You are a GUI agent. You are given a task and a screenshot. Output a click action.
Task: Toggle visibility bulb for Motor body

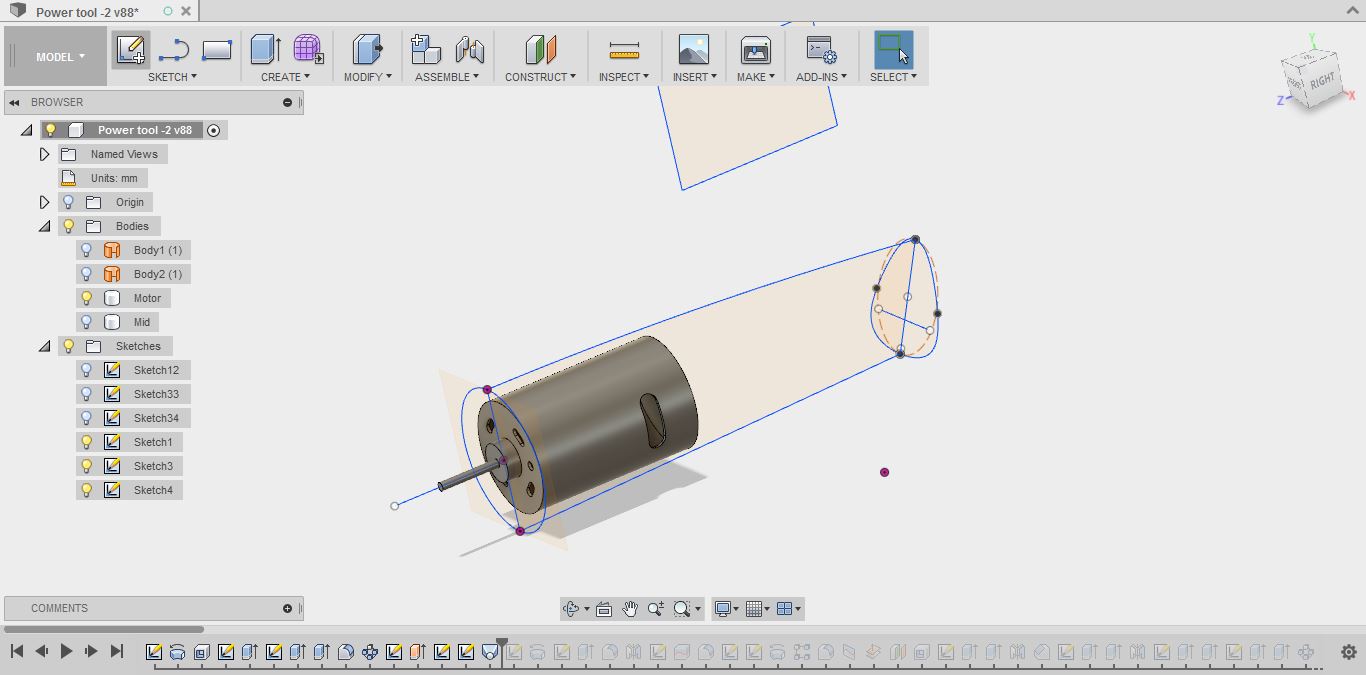click(x=87, y=298)
